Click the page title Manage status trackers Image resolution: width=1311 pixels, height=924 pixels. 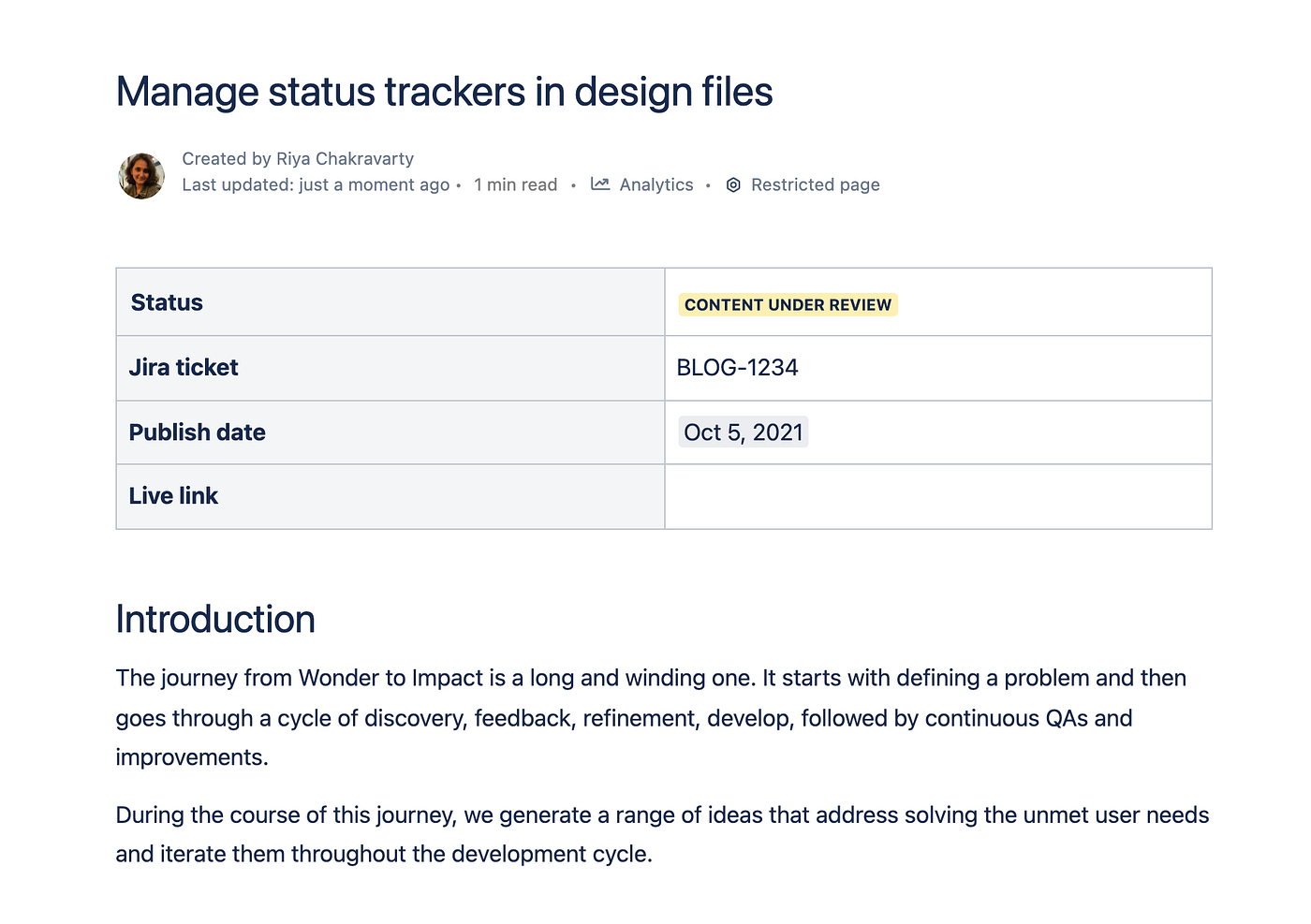[x=444, y=92]
